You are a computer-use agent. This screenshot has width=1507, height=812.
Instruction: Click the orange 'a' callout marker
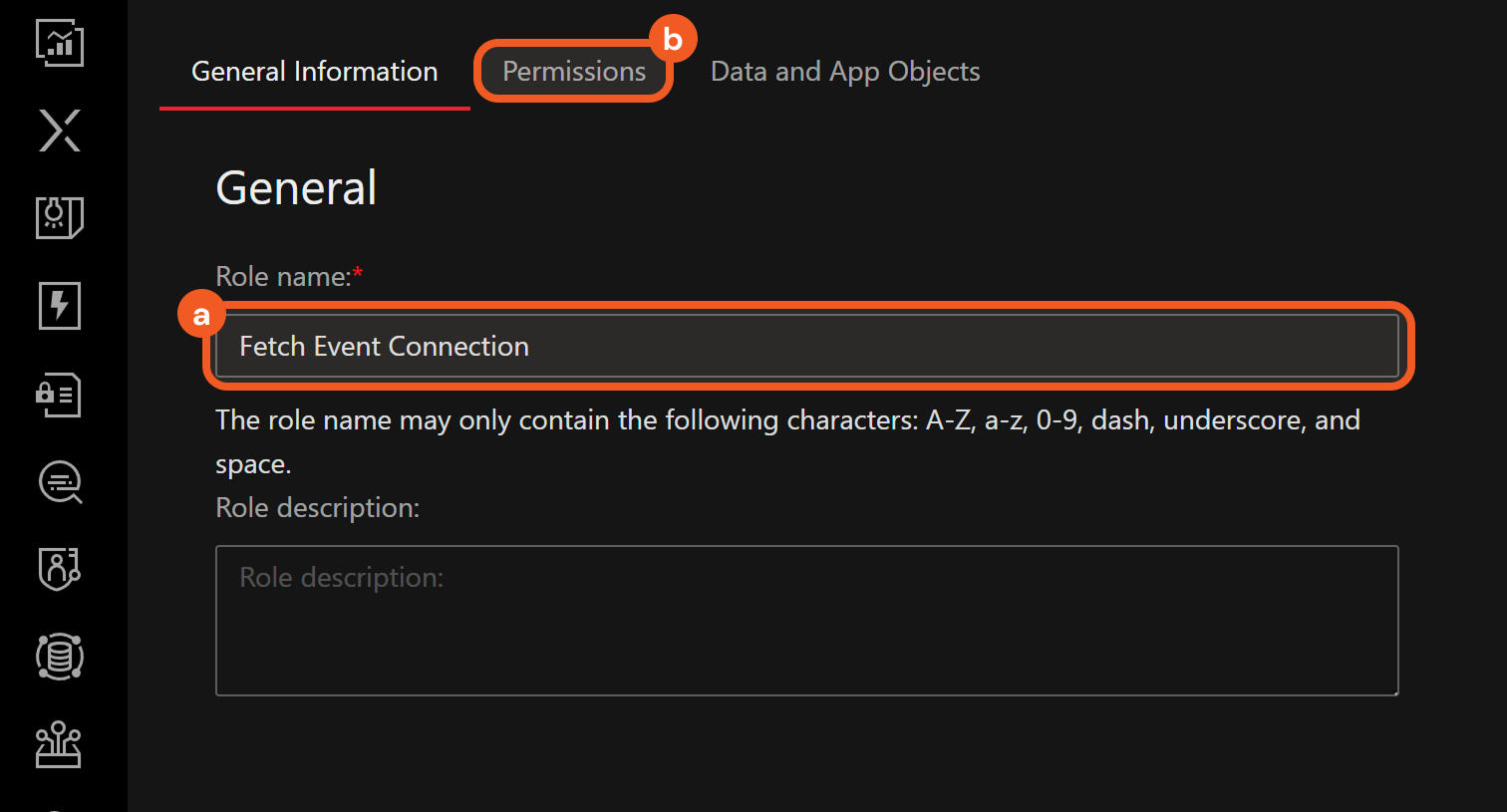(201, 316)
